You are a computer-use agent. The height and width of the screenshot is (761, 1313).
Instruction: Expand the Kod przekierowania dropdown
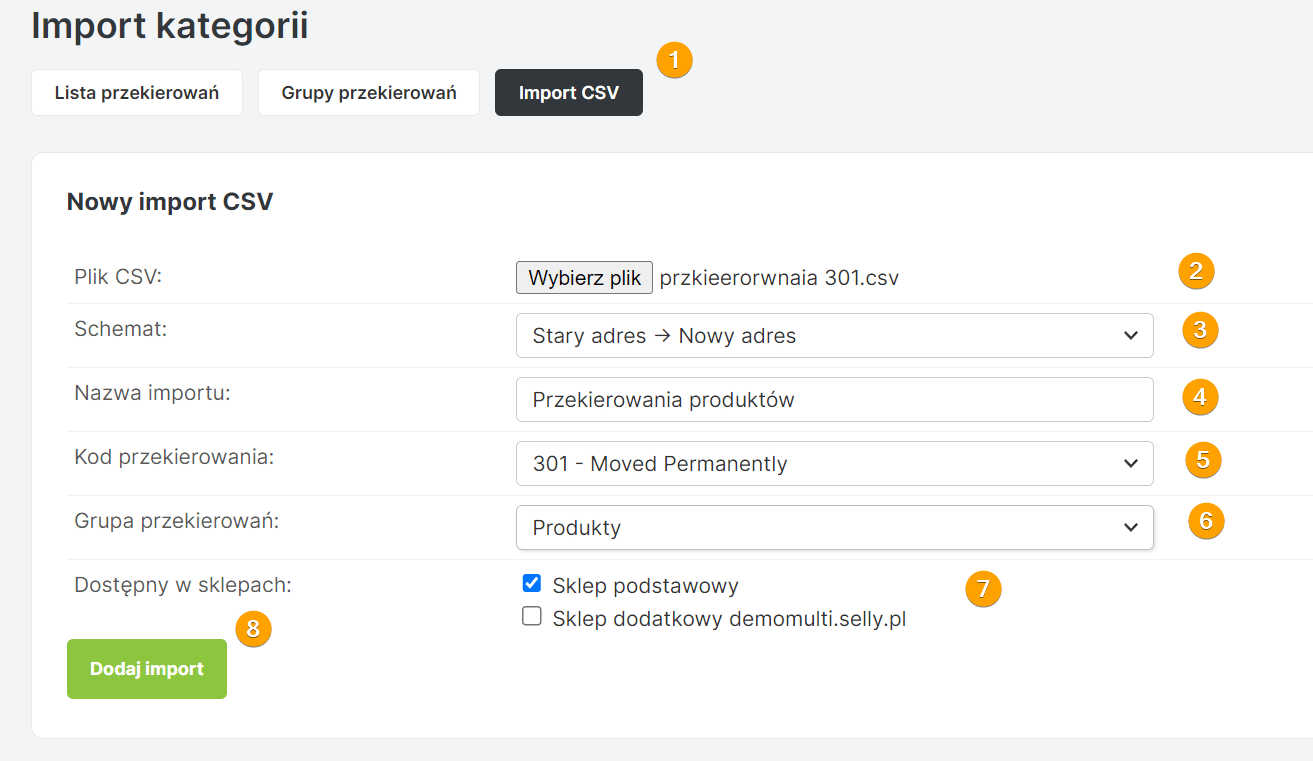tap(834, 464)
